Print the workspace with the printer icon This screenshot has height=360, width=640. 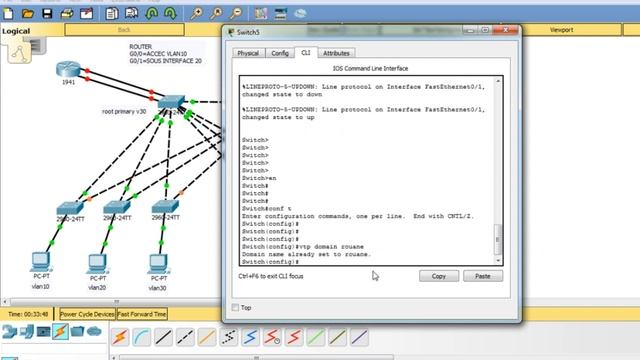67,14
